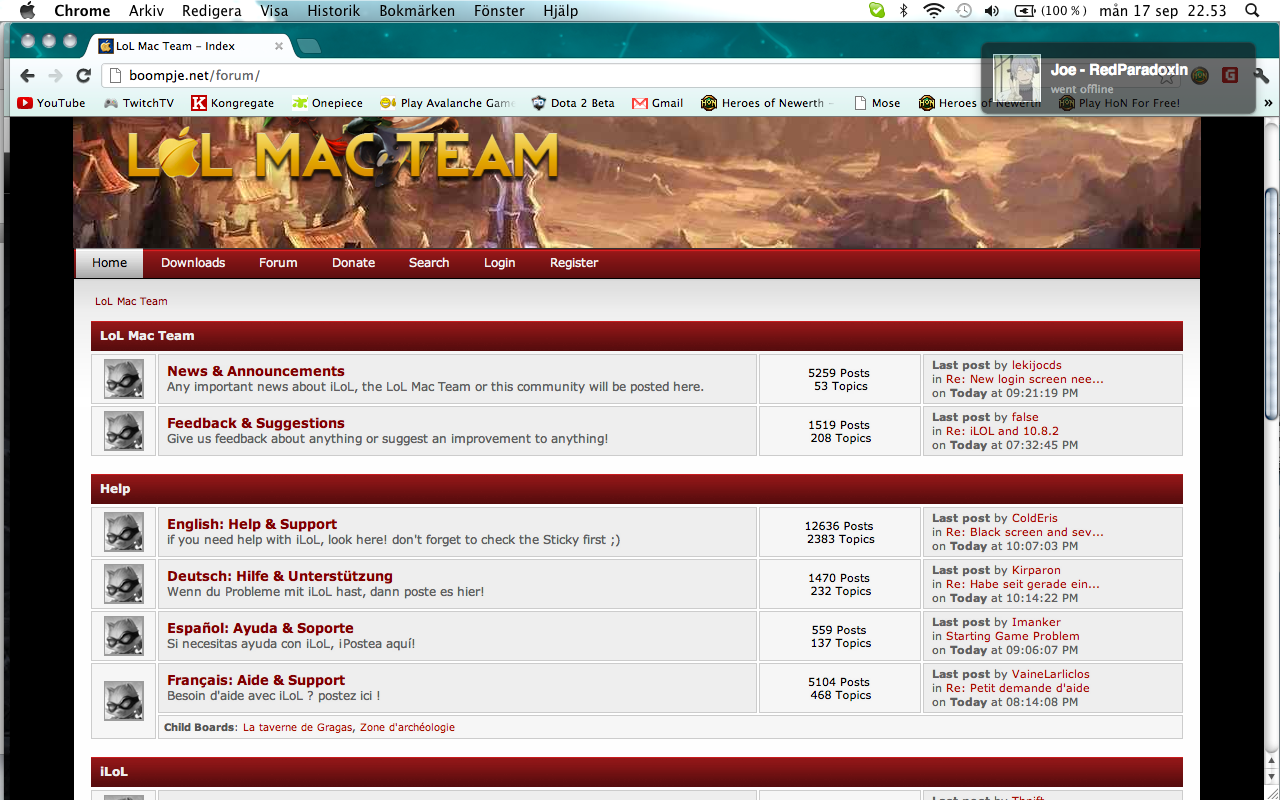Open last poster lekijocds profile link
The image size is (1280, 800).
click(x=1037, y=365)
